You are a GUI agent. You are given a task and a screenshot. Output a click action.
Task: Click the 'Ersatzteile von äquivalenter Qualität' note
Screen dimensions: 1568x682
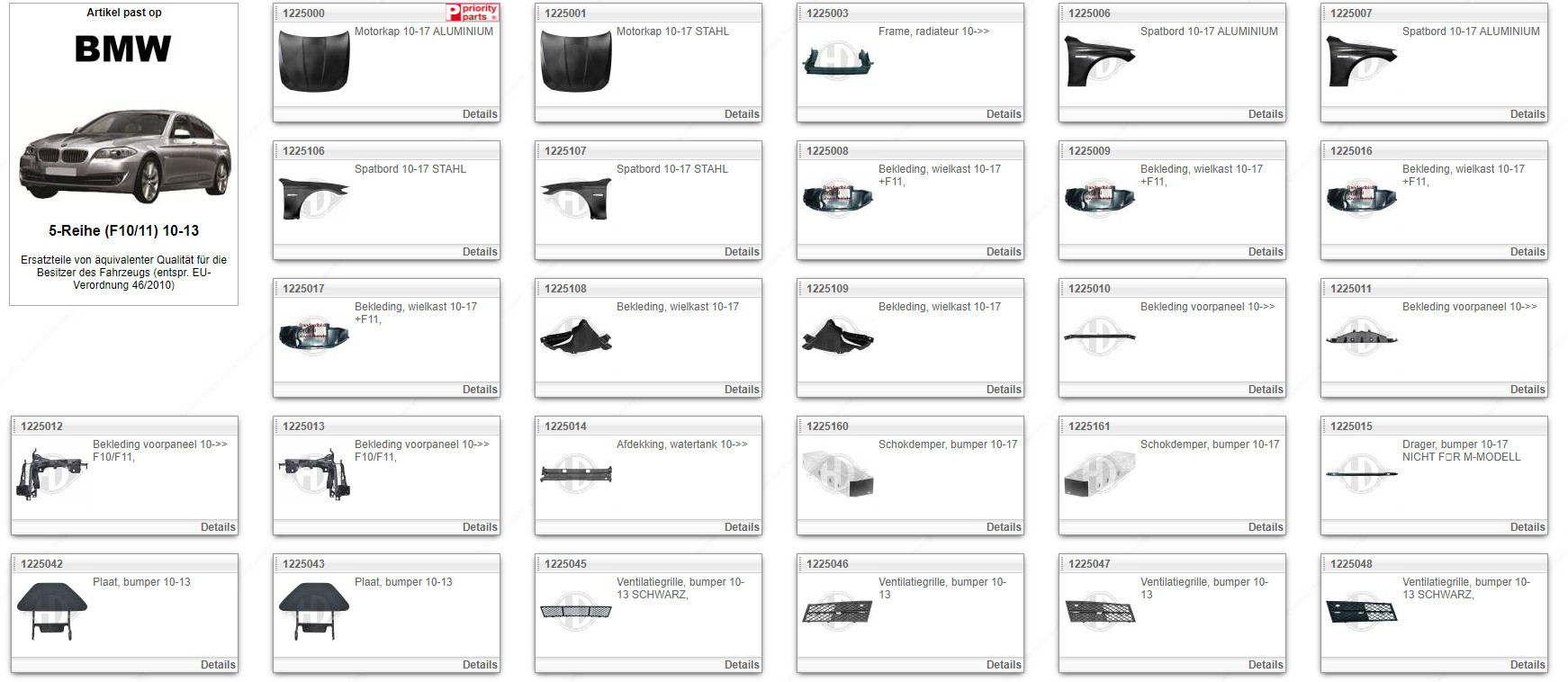point(124,273)
